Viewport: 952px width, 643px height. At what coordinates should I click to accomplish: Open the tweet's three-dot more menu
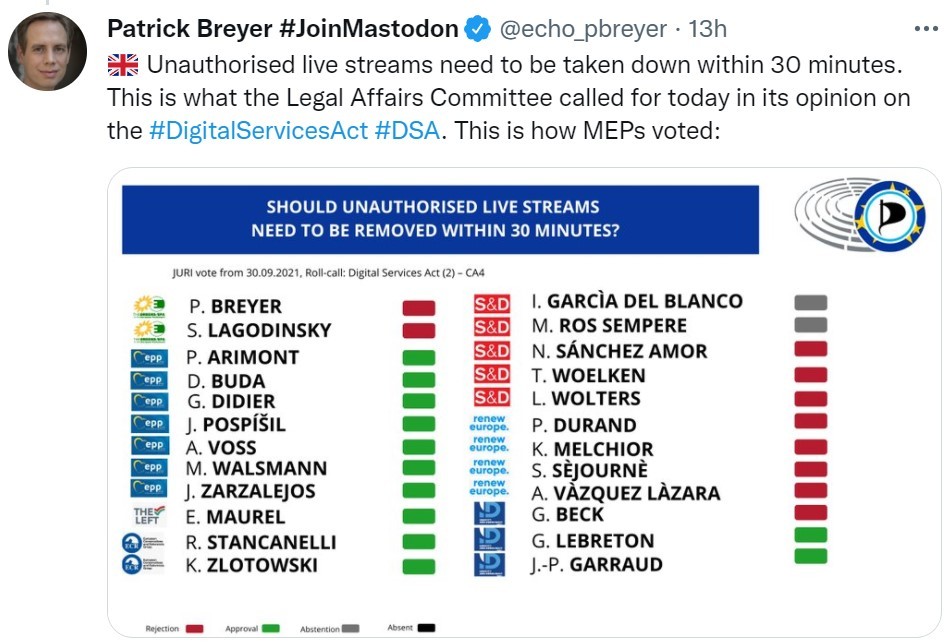(926, 29)
